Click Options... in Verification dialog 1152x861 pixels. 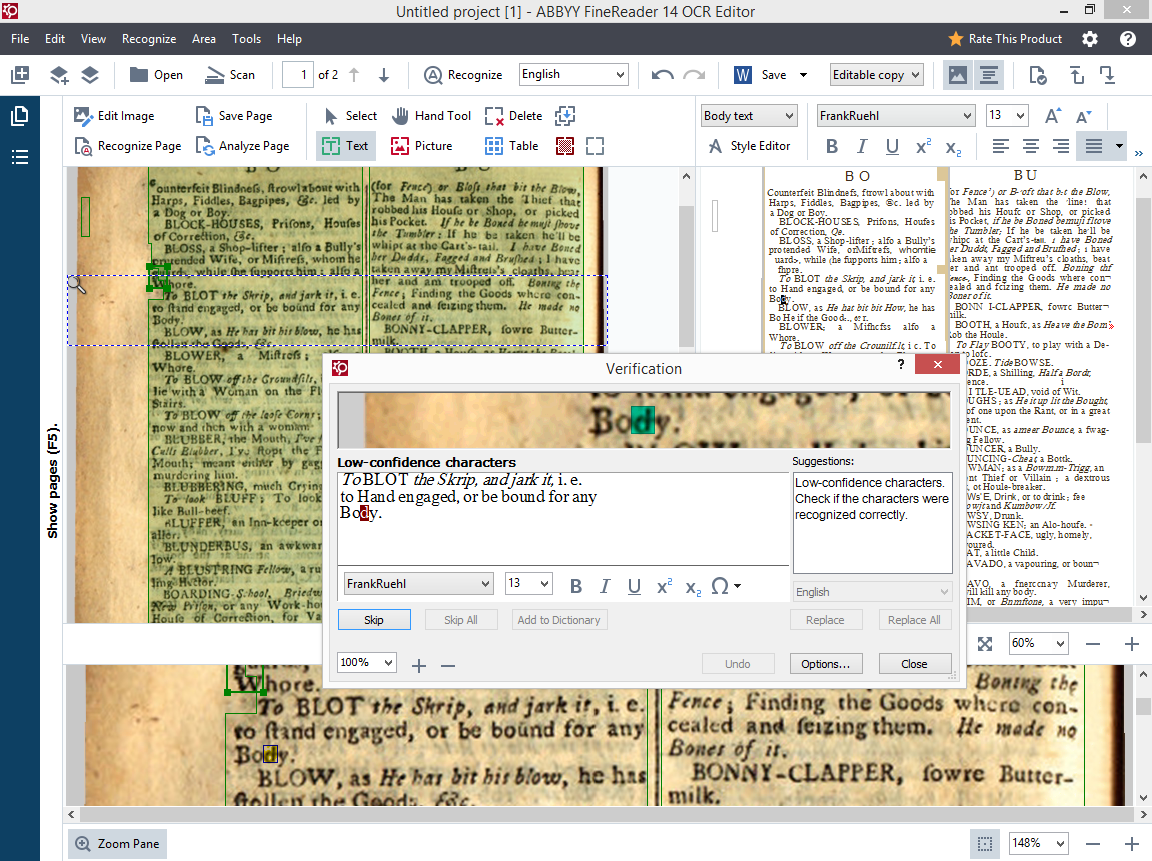[826, 664]
